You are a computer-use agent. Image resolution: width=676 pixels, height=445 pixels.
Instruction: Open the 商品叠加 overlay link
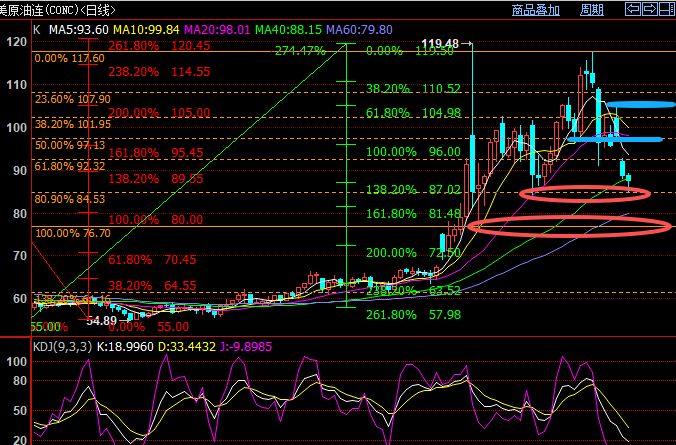pyautogui.click(x=535, y=10)
